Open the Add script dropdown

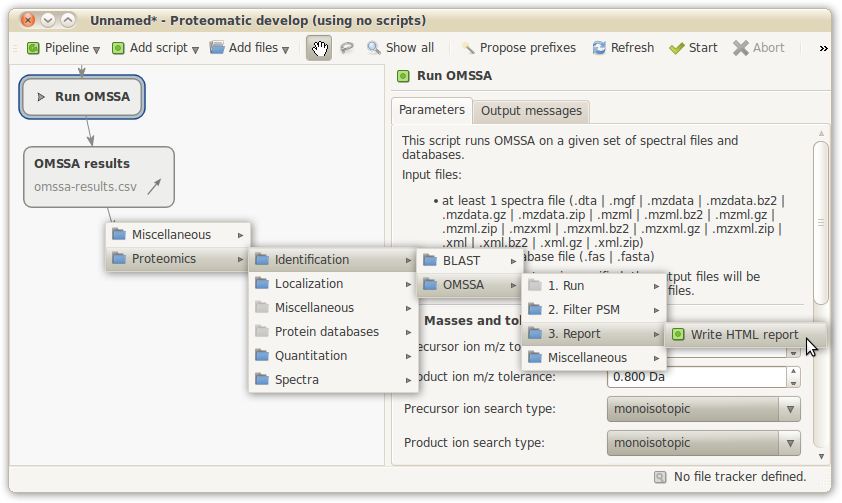point(155,48)
